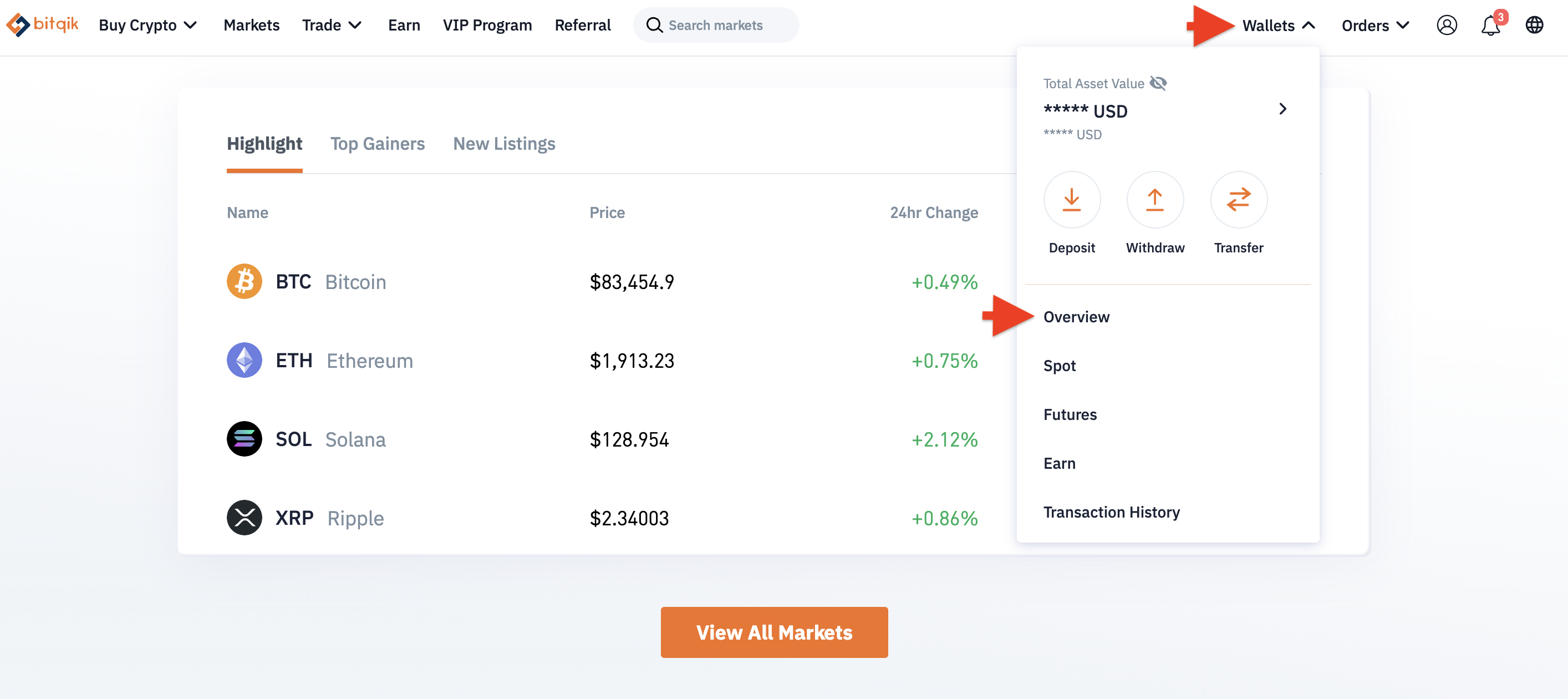Click the Withdraw upload icon
The height and width of the screenshot is (699, 1568).
(x=1155, y=199)
